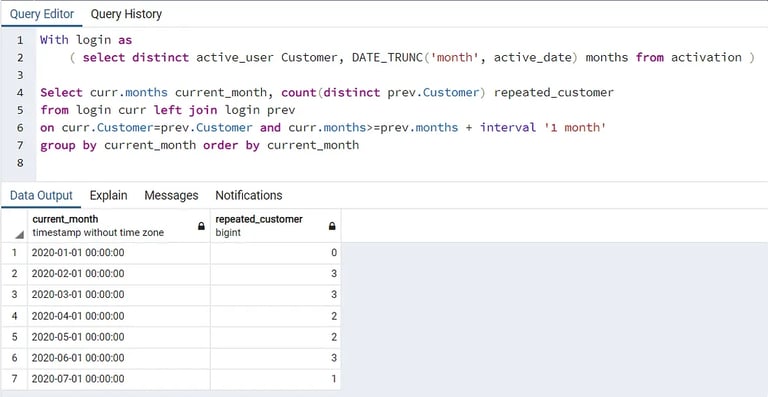Select row number 7 in results
Screen dimensions: 768x397
click(14, 379)
